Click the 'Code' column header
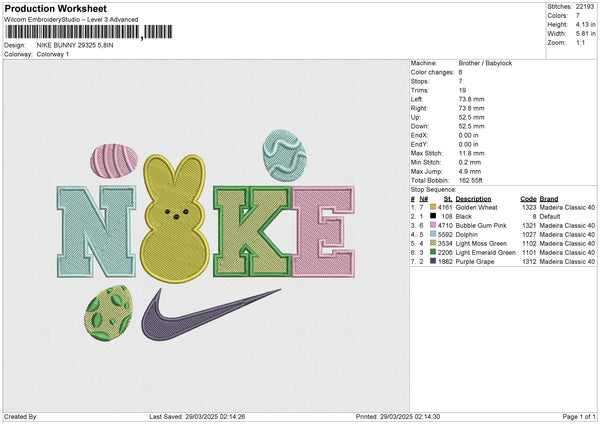The height and width of the screenshot is (424, 600). tap(528, 199)
